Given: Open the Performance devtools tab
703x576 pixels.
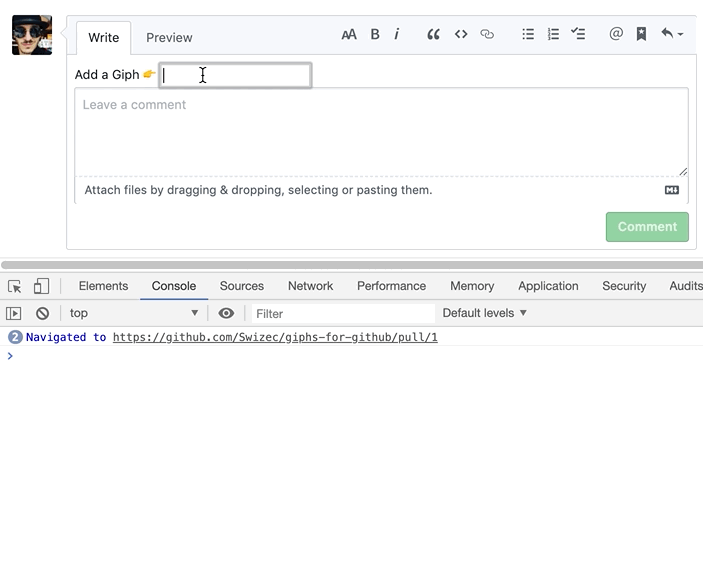Looking at the screenshot, I should [391, 286].
